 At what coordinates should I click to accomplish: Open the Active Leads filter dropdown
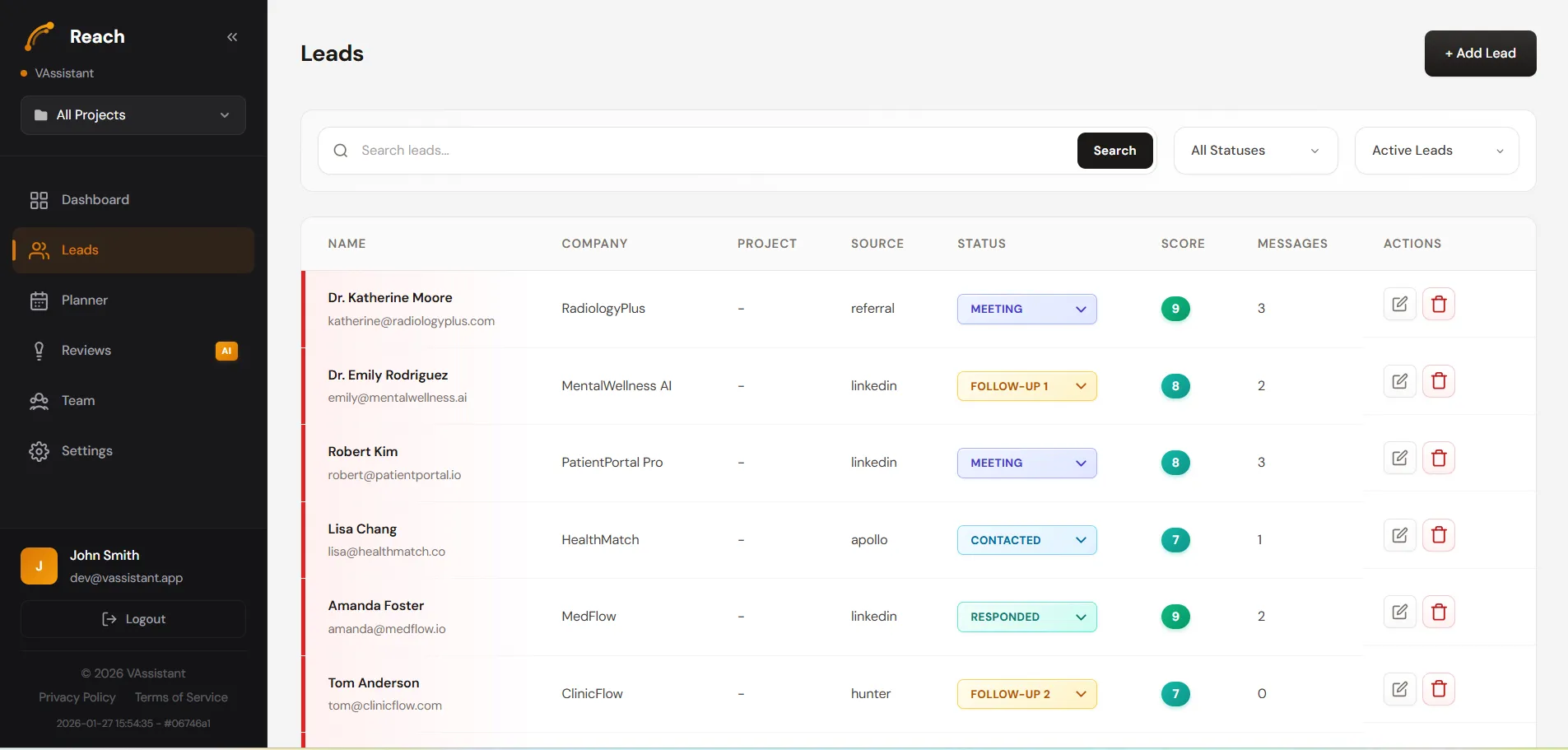point(1435,151)
